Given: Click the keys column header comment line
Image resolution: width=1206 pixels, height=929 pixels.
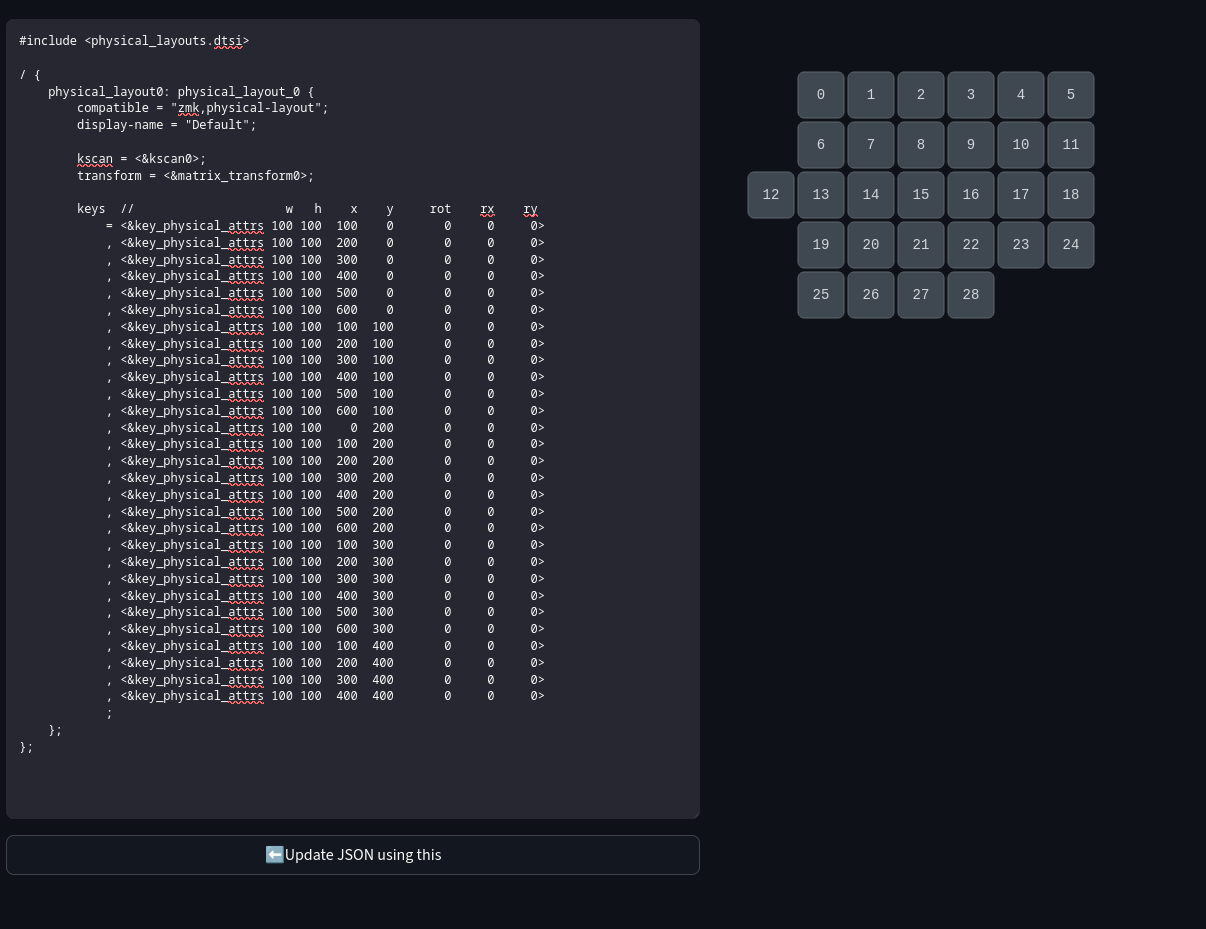Looking at the screenshot, I should point(307,209).
